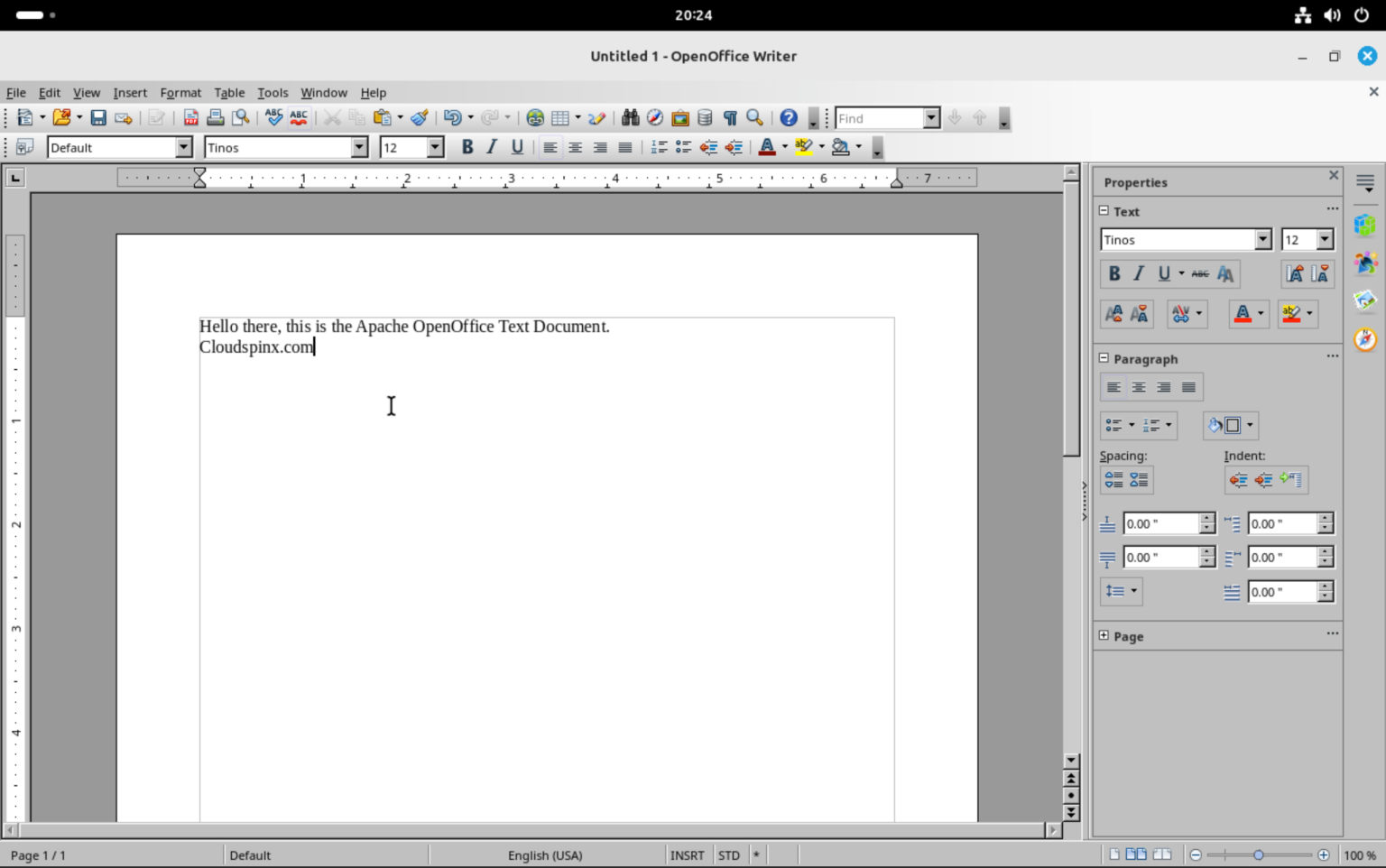Enable italic text formatting

(492, 147)
